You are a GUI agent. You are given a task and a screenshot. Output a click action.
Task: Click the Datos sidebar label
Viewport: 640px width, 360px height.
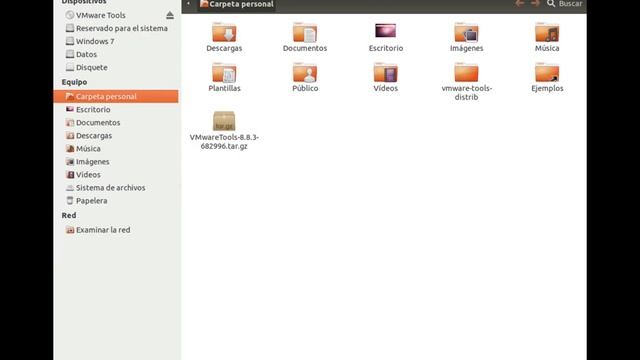coord(87,54)
